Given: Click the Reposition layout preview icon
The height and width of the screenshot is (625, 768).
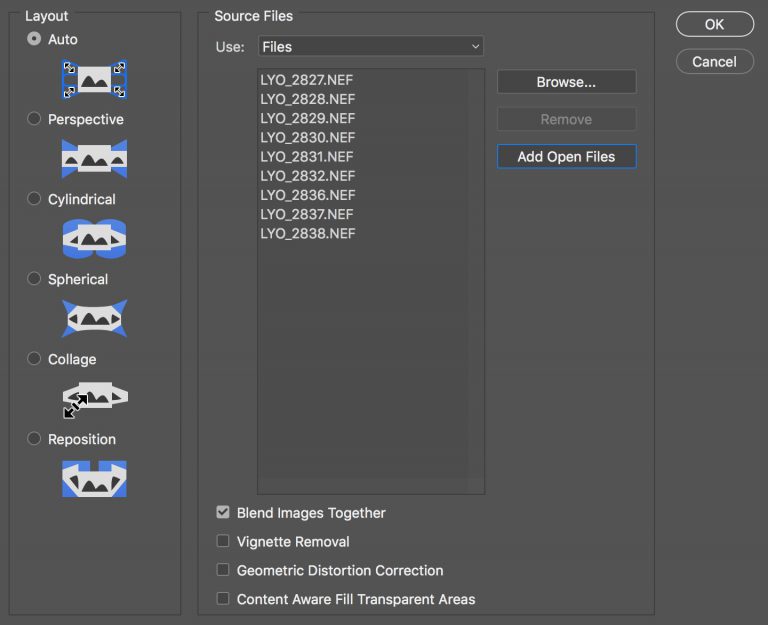Looking at the screenshot, I should (x=95, y=479).
